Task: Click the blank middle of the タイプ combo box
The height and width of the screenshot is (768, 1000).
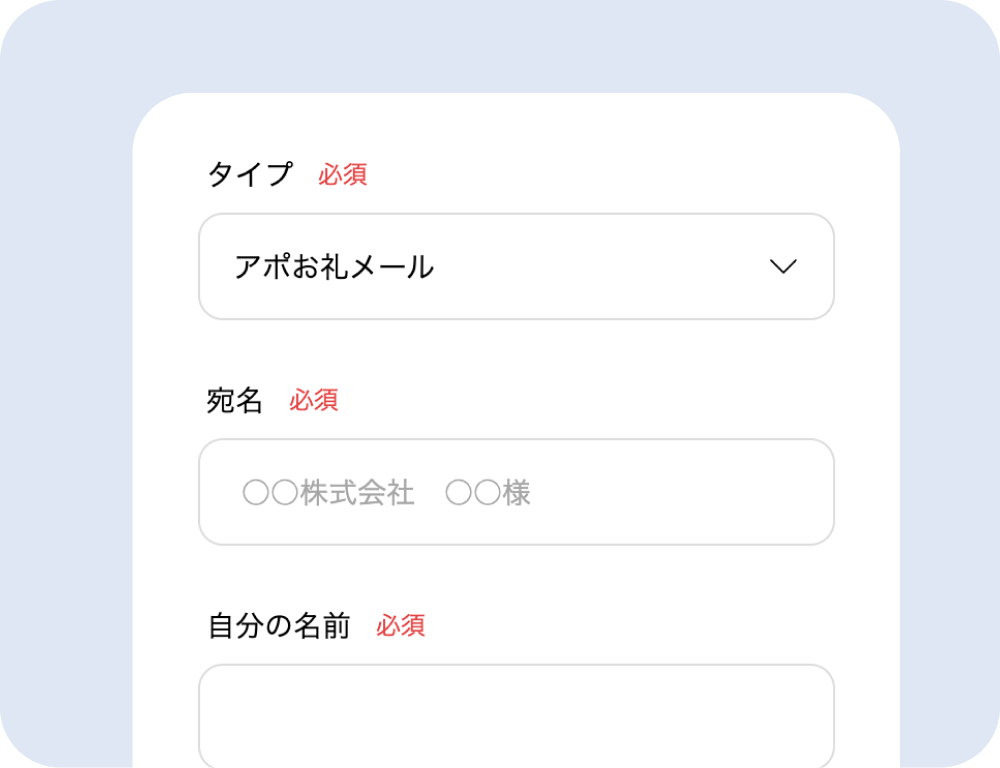Action: click(x=600, y=267)
